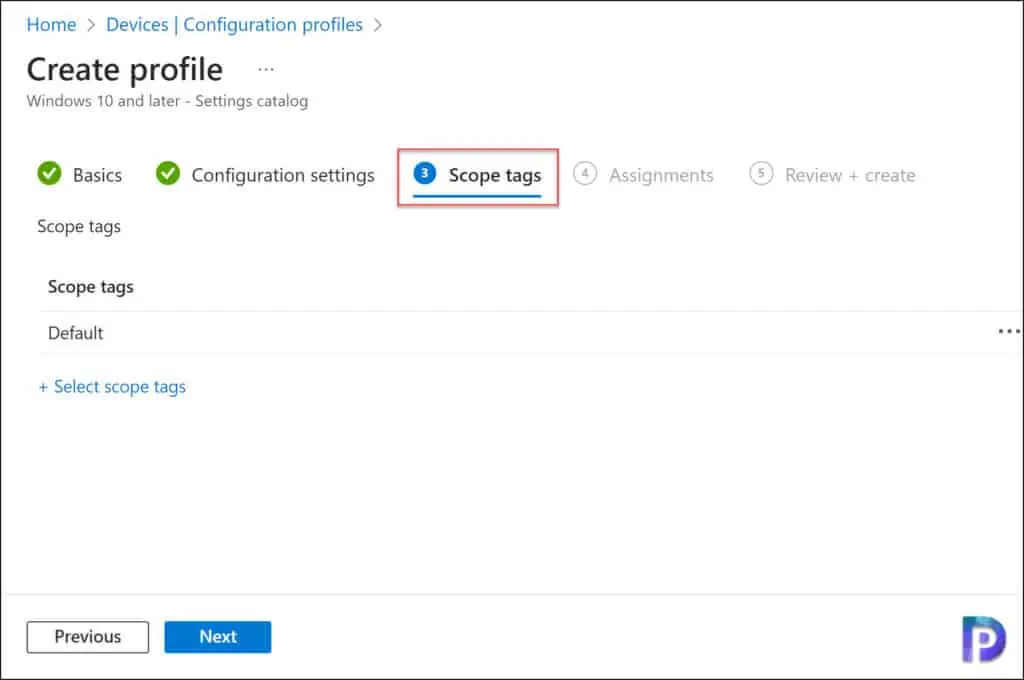Click the step 5 circle icon
Viewport: 1024px width, 680px height.
(x=761, y=173)
